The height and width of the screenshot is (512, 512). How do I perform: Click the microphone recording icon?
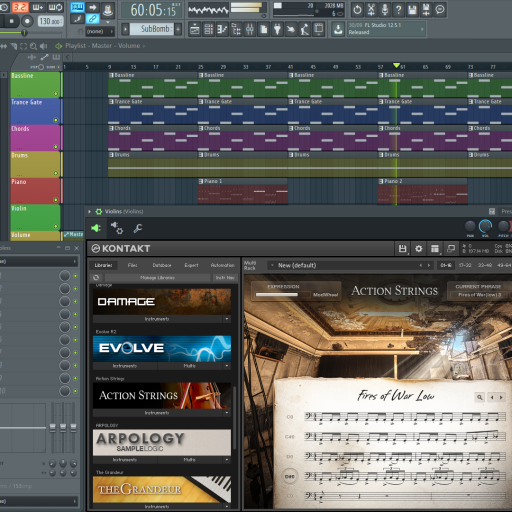click(x=385, y=10)
